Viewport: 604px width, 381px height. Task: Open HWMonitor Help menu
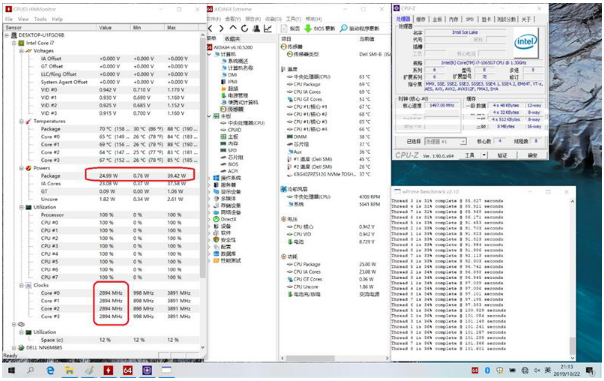coord(57,19)
